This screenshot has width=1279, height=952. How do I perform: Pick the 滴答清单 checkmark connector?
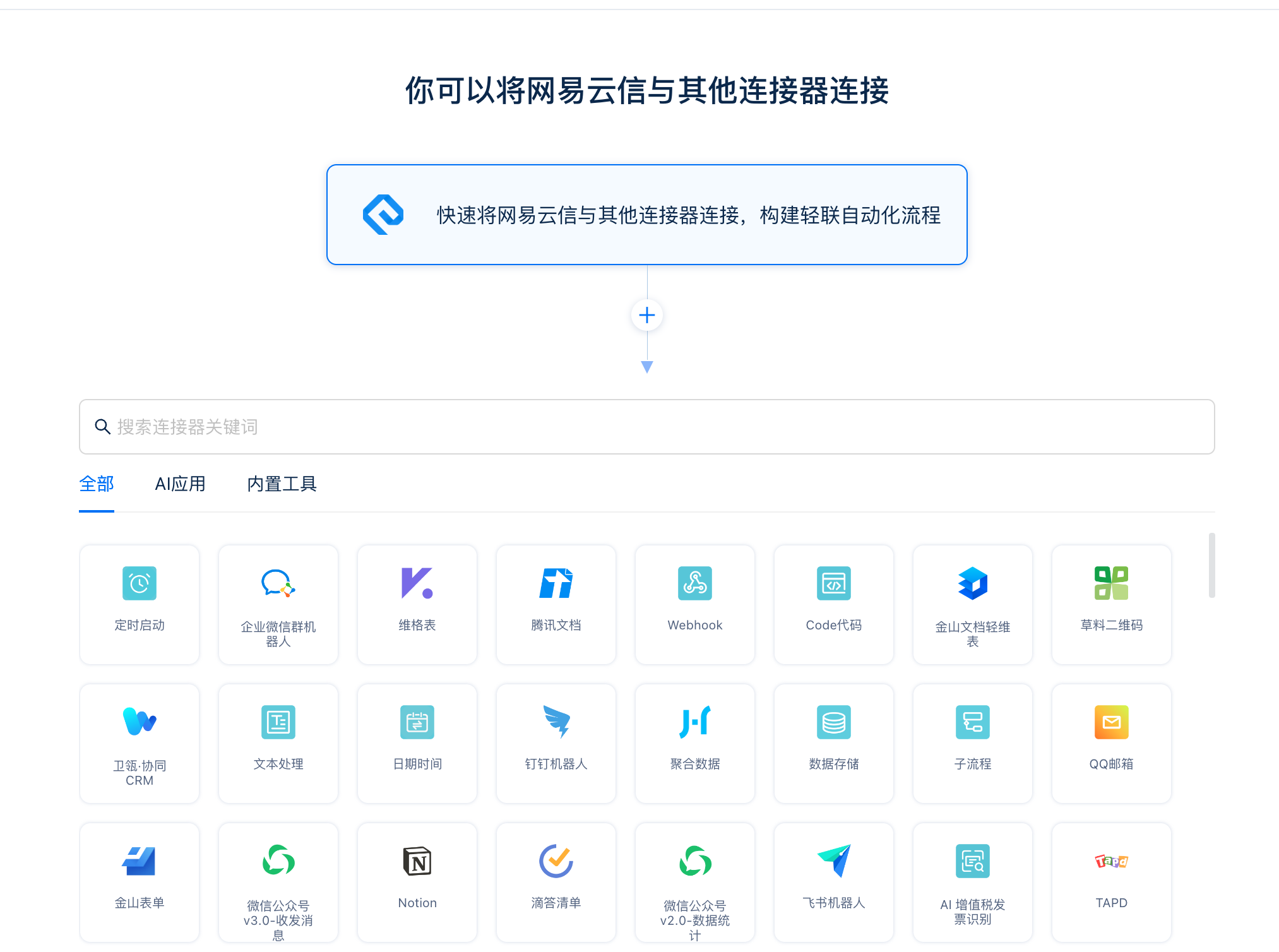(x=556, y=861)
